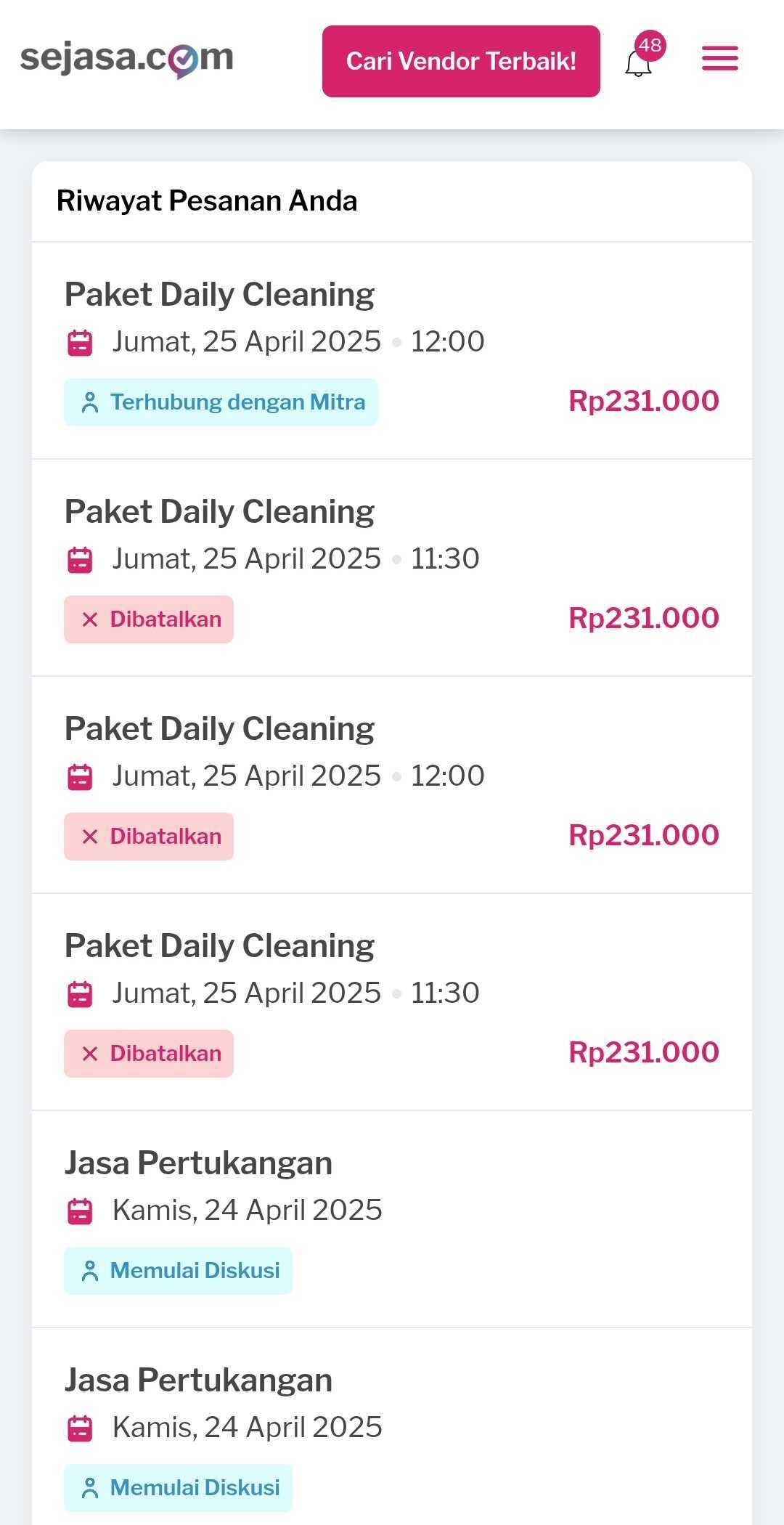Click calendar icon of the last Jasa Pertukangan
The height and width of the screenshot is (1525, 784).
coord(80,1428)
